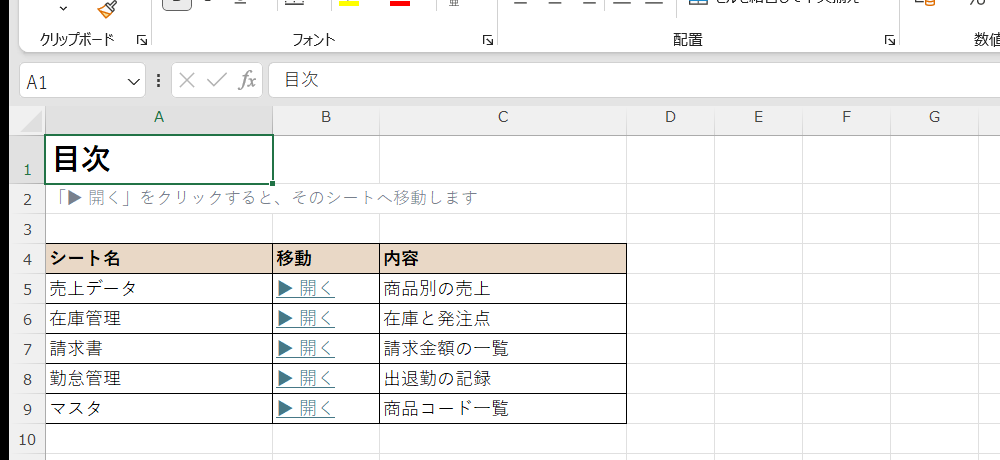This screenshot has height=460, width=1000.
Task: Select row 1 header
Action: pyautogui.click(x=27, y=160)
